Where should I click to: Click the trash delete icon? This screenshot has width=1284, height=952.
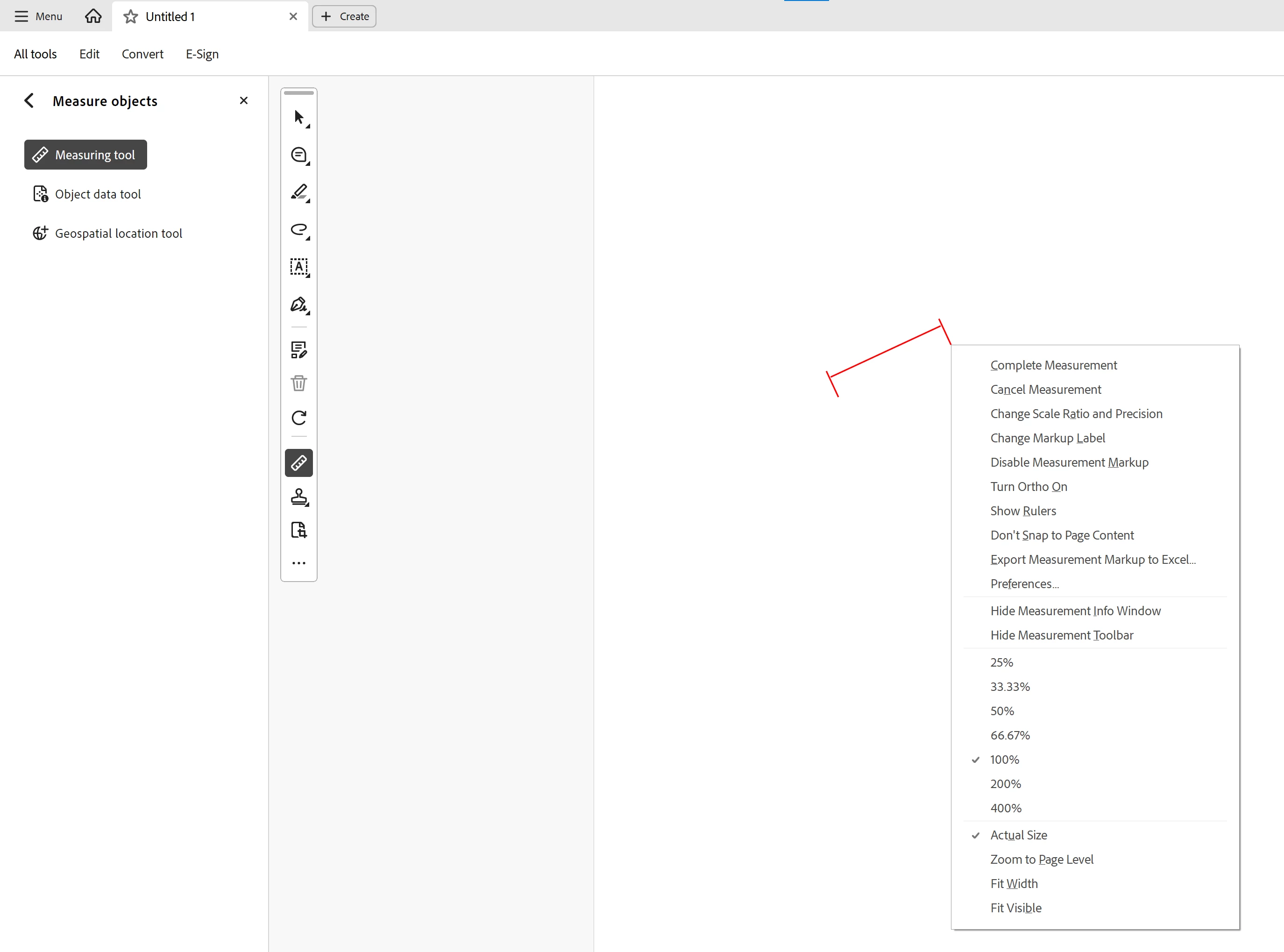coord(298,383)
